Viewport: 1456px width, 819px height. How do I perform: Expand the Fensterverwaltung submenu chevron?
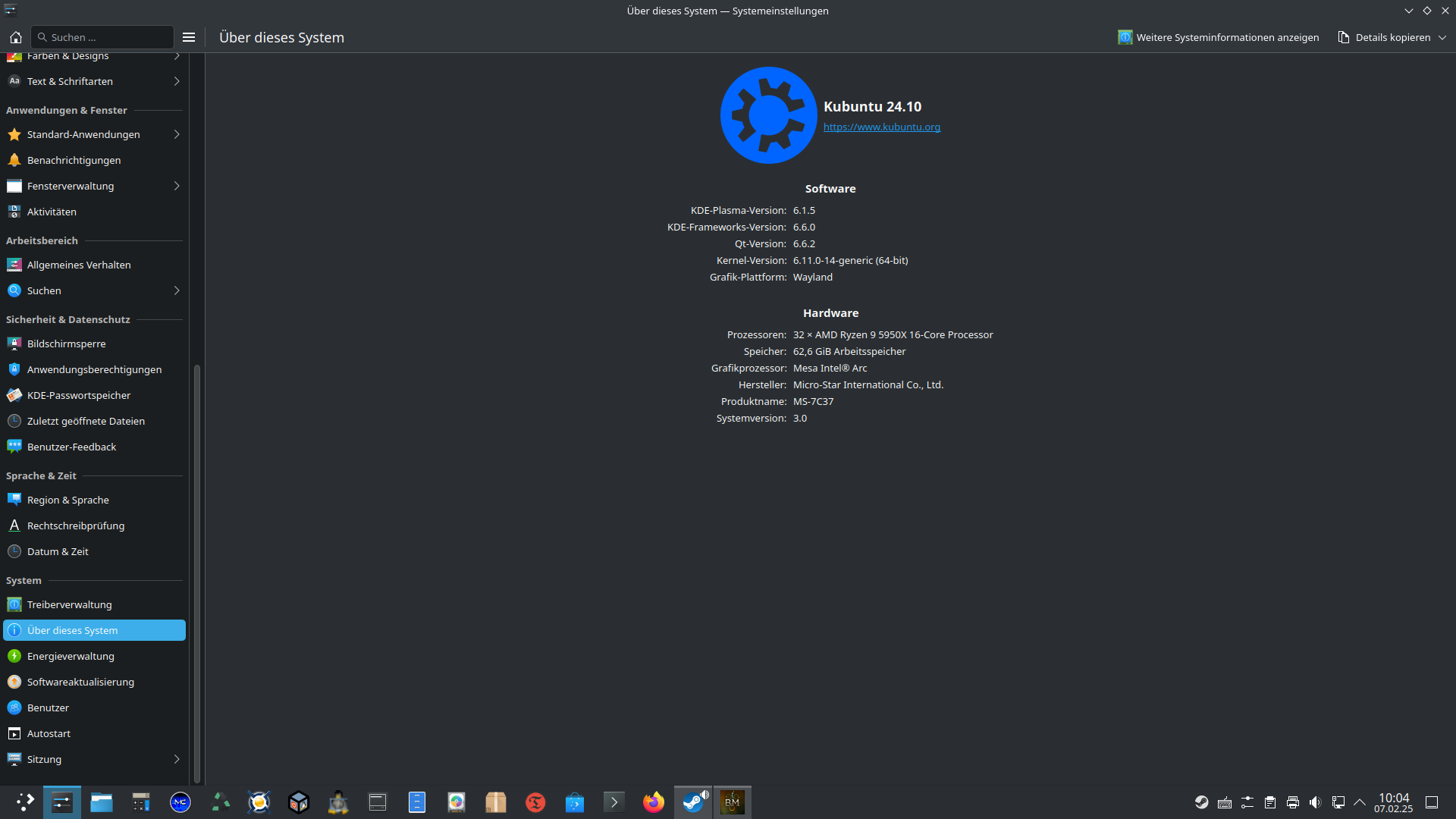[177, 186]
